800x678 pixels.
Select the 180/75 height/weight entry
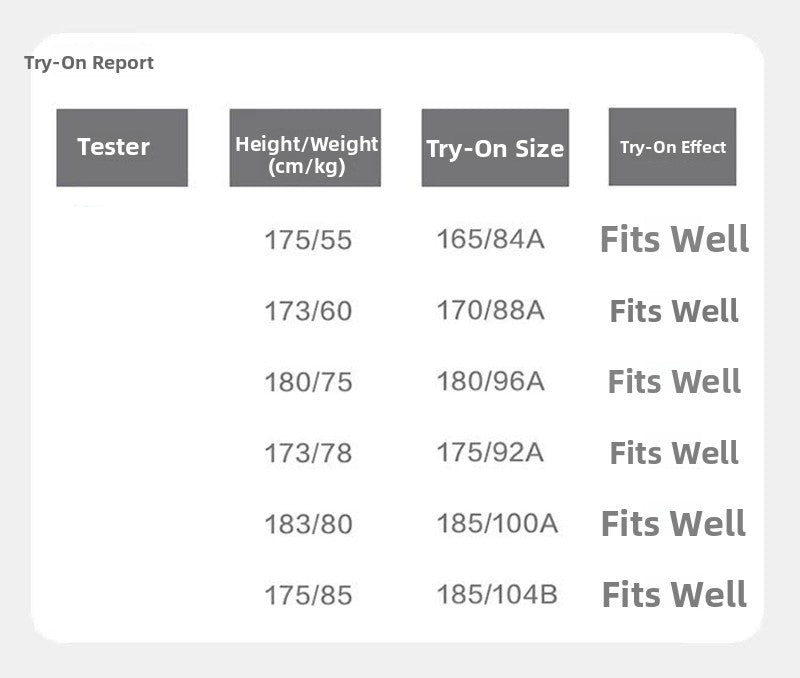[x=308, y=383]
